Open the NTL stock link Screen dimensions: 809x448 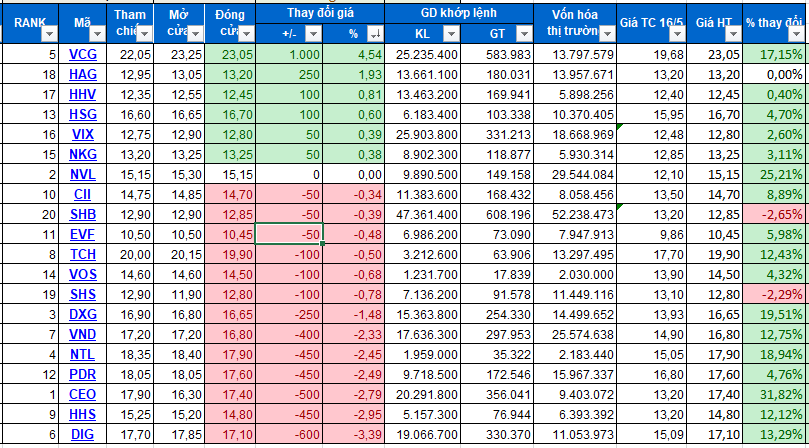[x=83, y=355]
